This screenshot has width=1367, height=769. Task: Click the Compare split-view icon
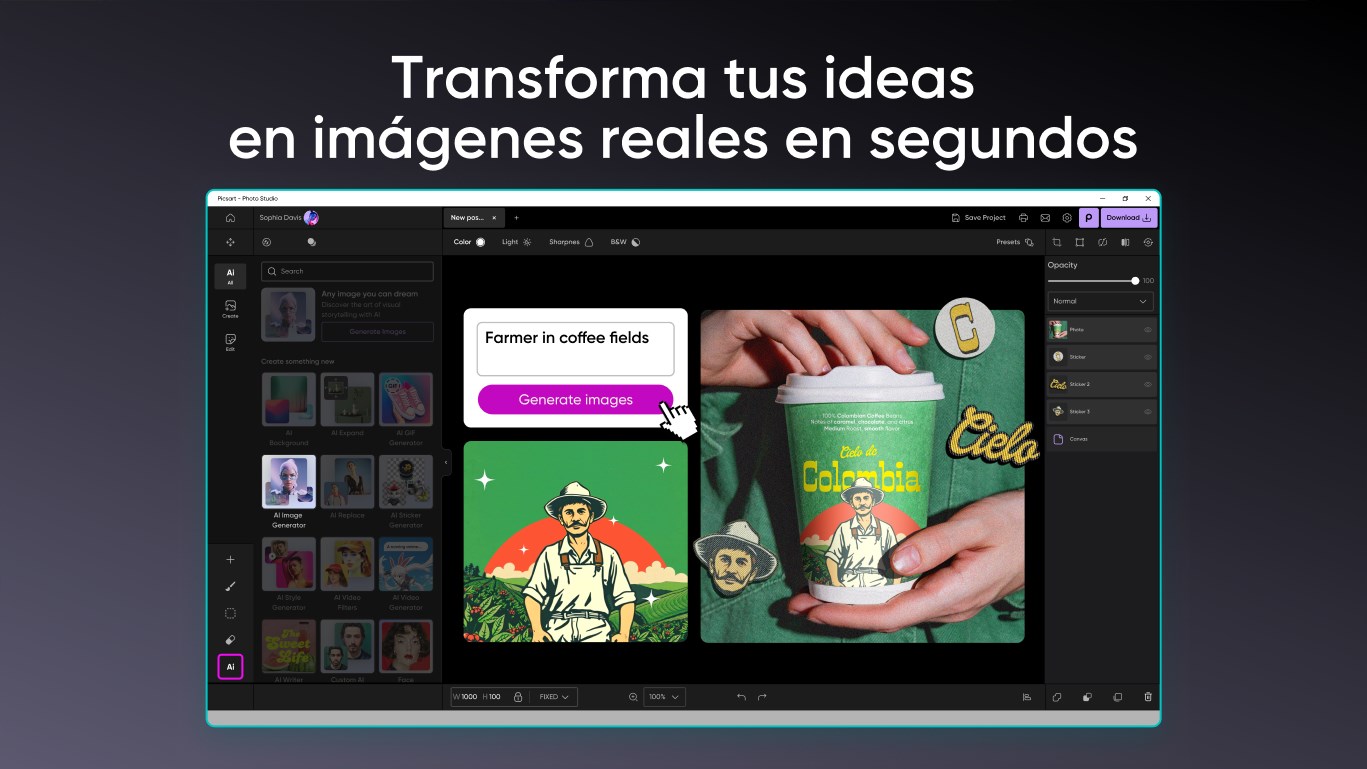click(1125, 242)
